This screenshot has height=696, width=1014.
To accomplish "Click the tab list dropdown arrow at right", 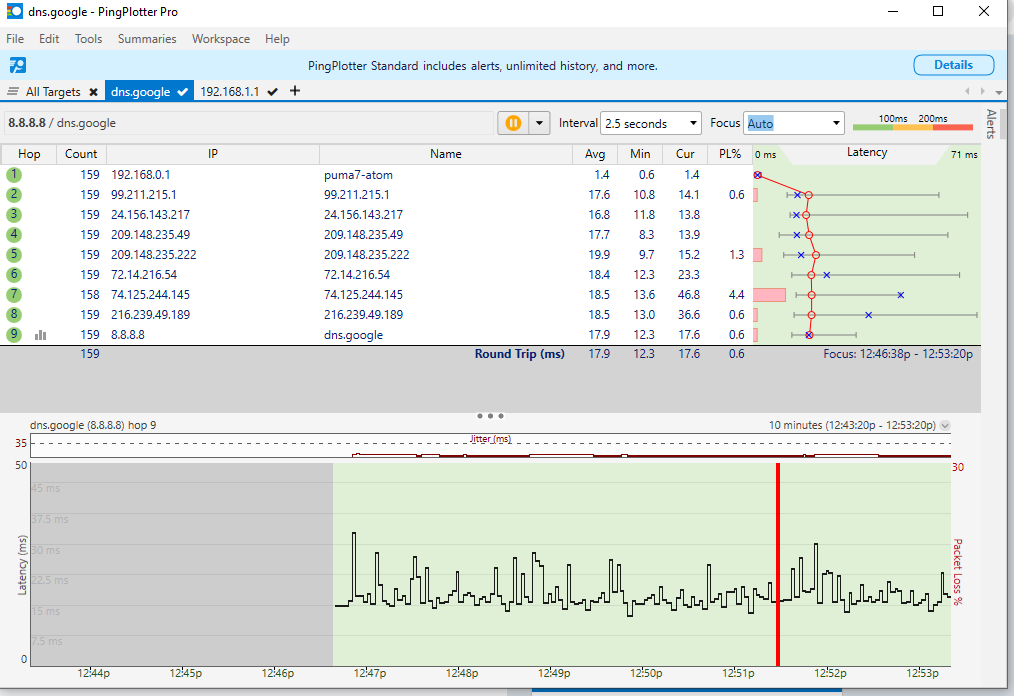I will [x=999, y=92].
